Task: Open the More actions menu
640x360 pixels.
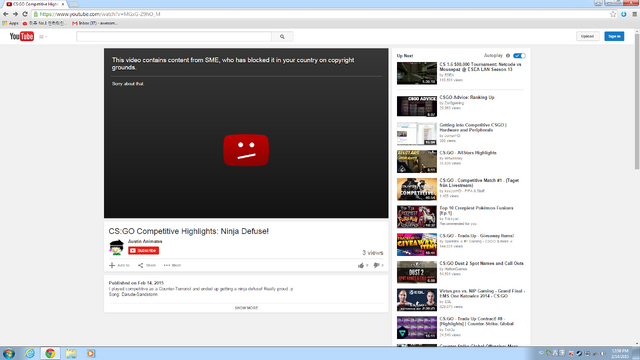Action: click(172, 265)
